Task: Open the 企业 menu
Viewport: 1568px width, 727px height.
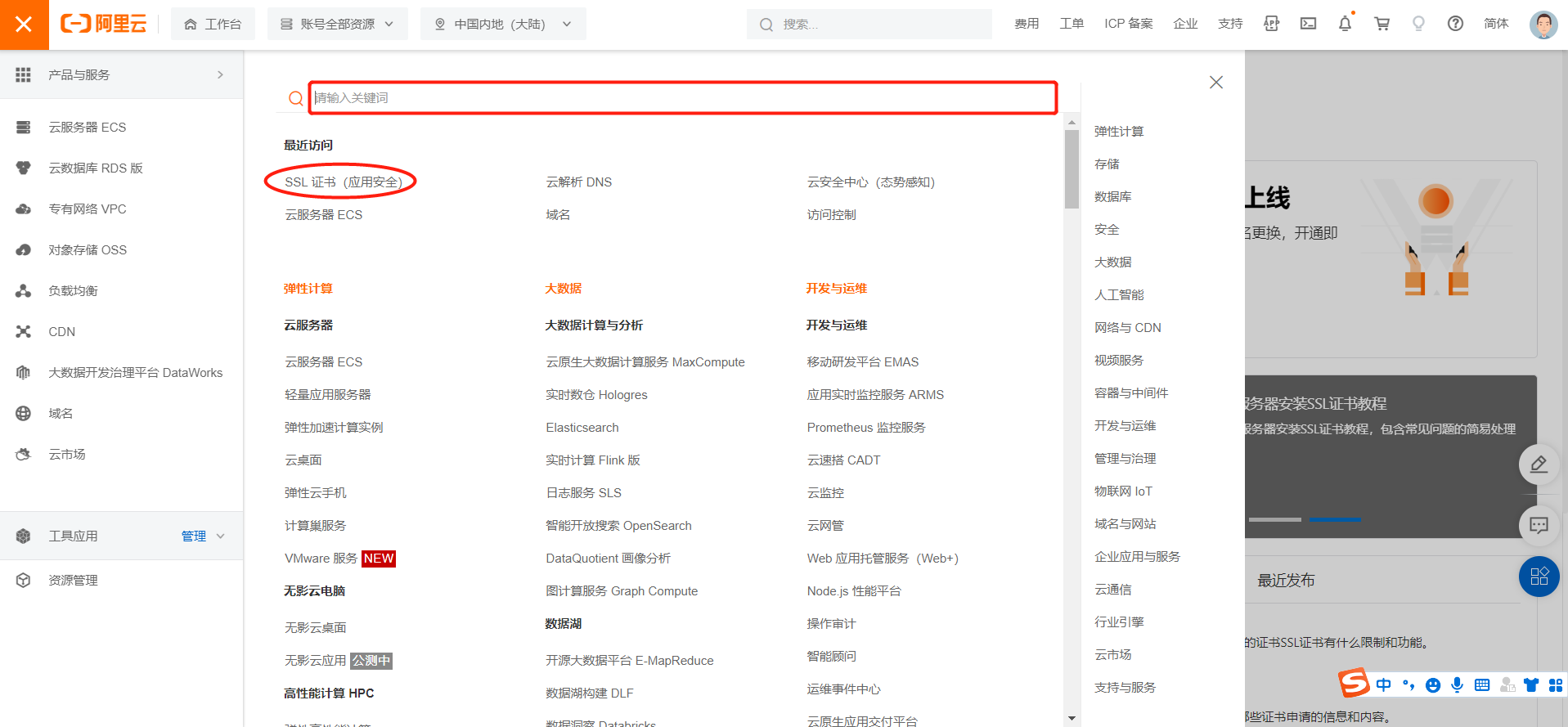Action: 1185,24
